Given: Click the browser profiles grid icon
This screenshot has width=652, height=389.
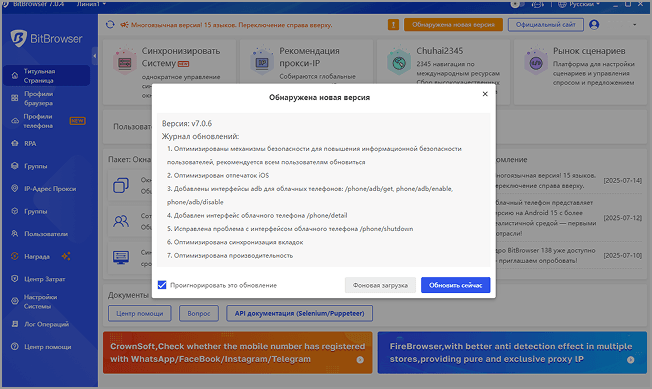Looking at the screenshot, I should point(15,98).
